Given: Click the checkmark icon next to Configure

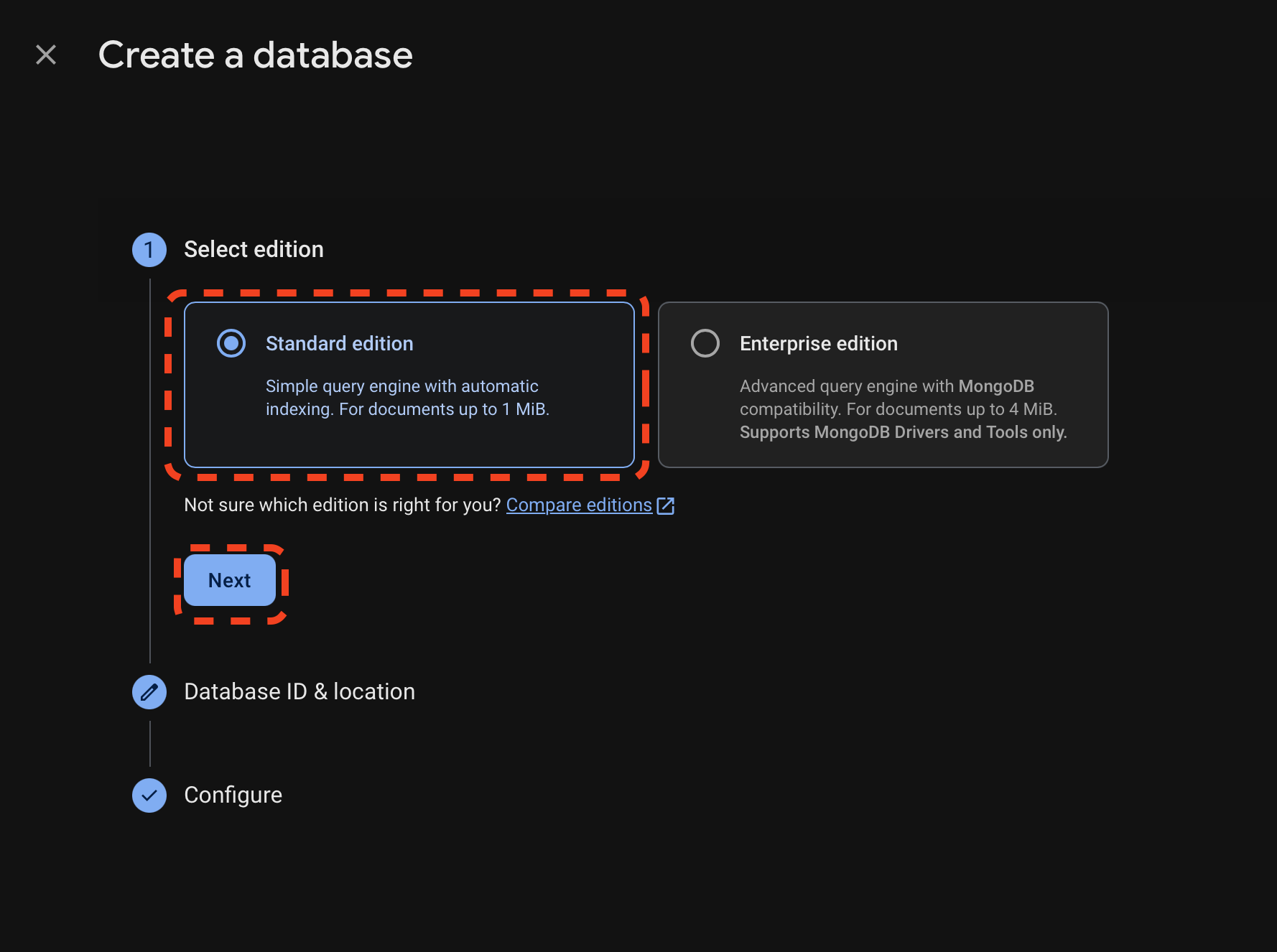Looking at the screenshot, I should [x=149, y=795].
